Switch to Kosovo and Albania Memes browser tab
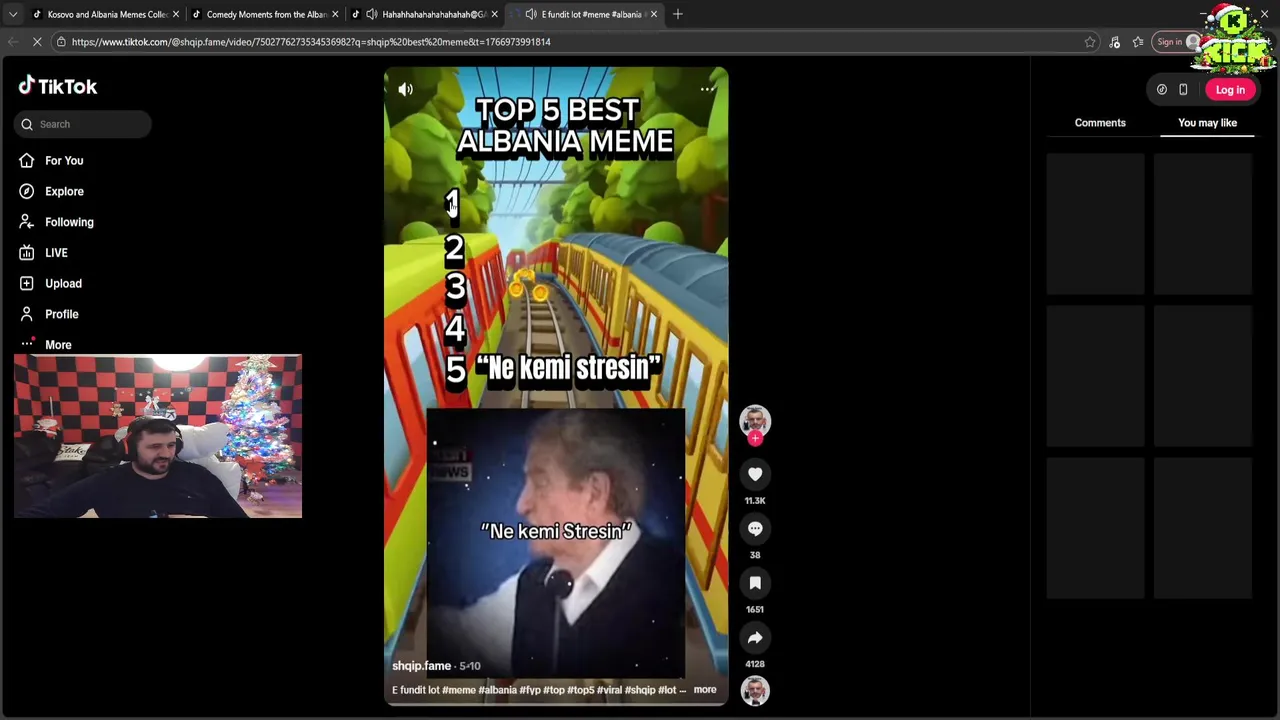The width and height of the screenshot is (1280, 720). 105,14
